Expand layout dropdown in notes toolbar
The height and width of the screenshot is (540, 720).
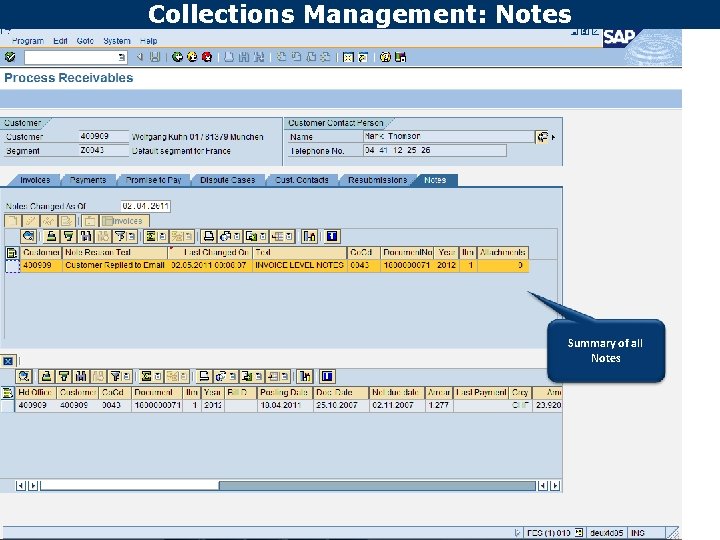289,236
